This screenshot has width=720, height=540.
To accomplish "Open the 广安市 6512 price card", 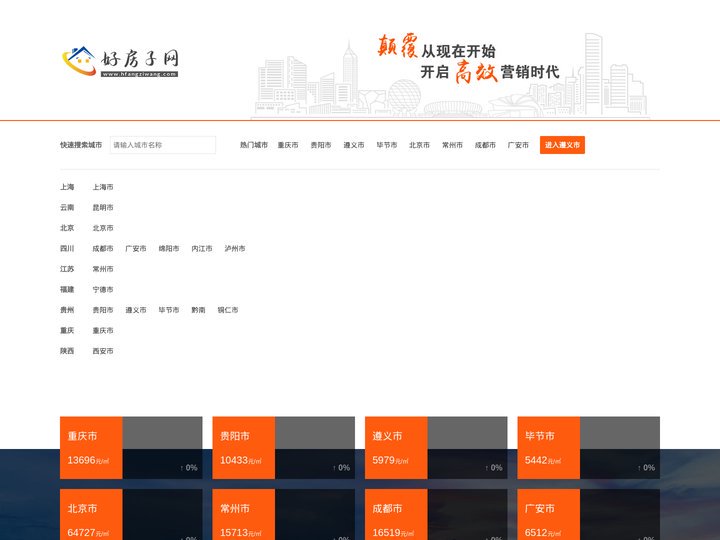I will click(x=588, y=514).
